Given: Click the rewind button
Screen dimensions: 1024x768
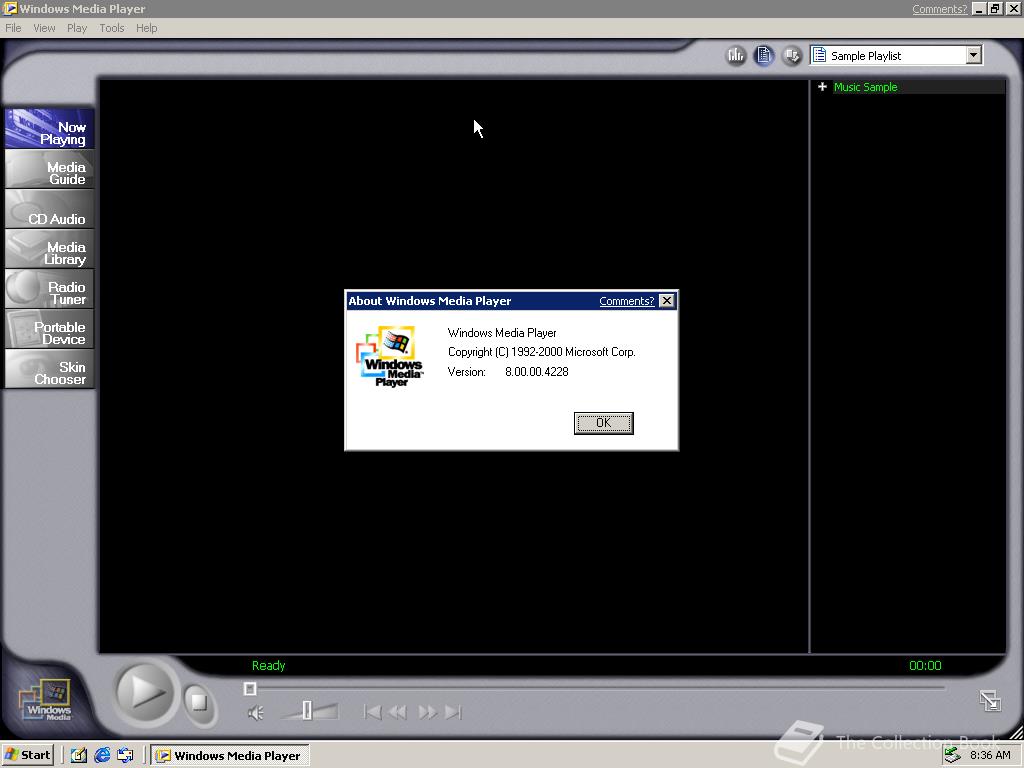Looking at the screenshot, I should [x=398, y=712].
